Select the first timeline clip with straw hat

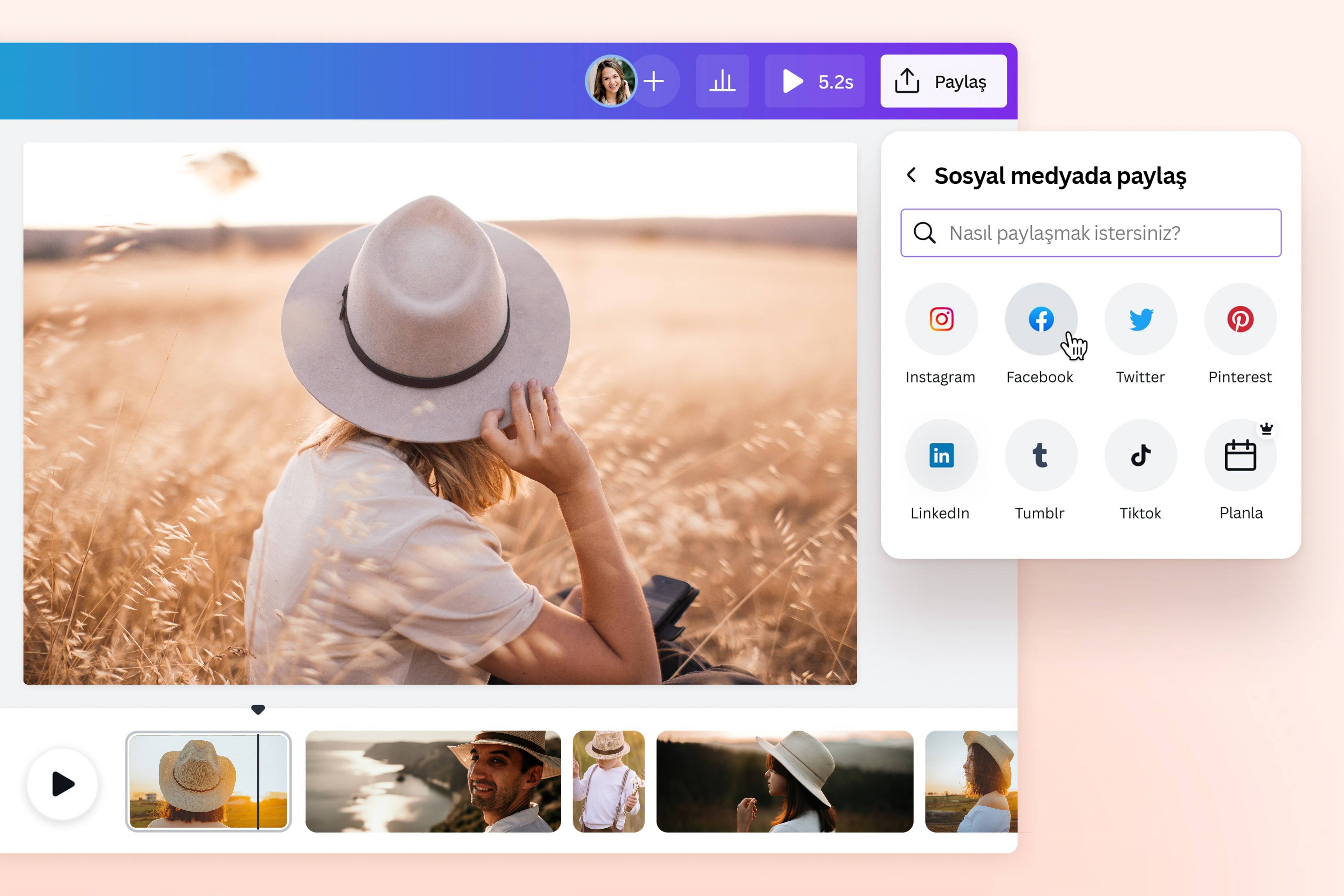point(208,781)
